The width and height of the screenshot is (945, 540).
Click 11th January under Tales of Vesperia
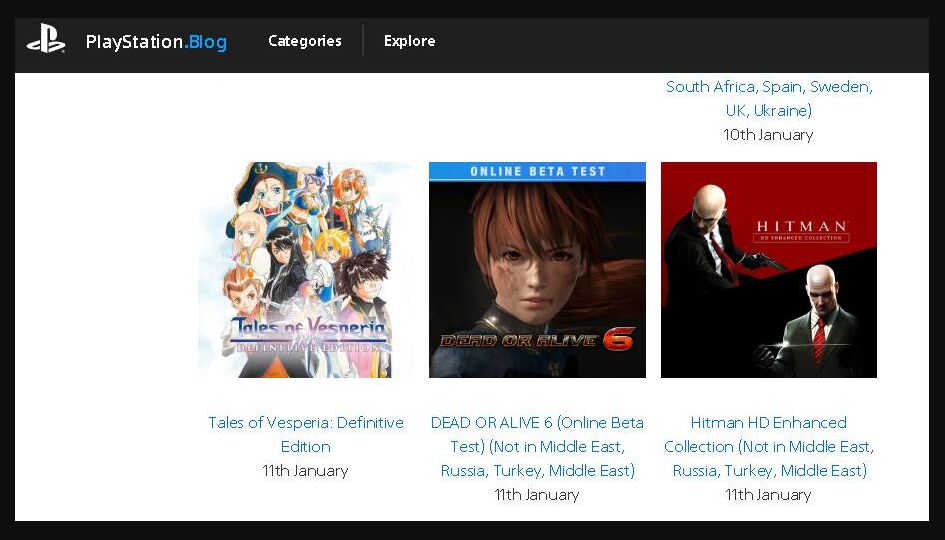(306, 471)
